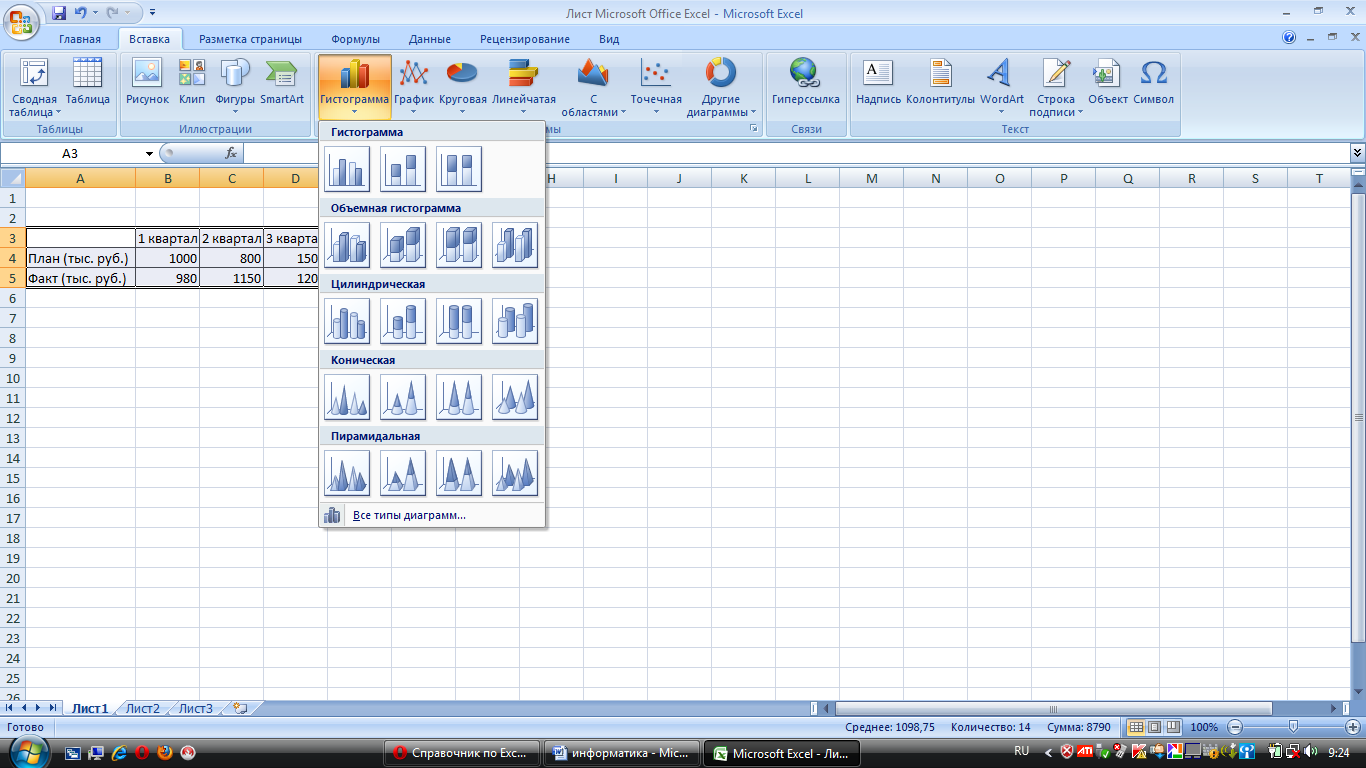This screenshot has height=768, width=1366.
Task: Click insert function fx button
Action: (x=231, y=153)
